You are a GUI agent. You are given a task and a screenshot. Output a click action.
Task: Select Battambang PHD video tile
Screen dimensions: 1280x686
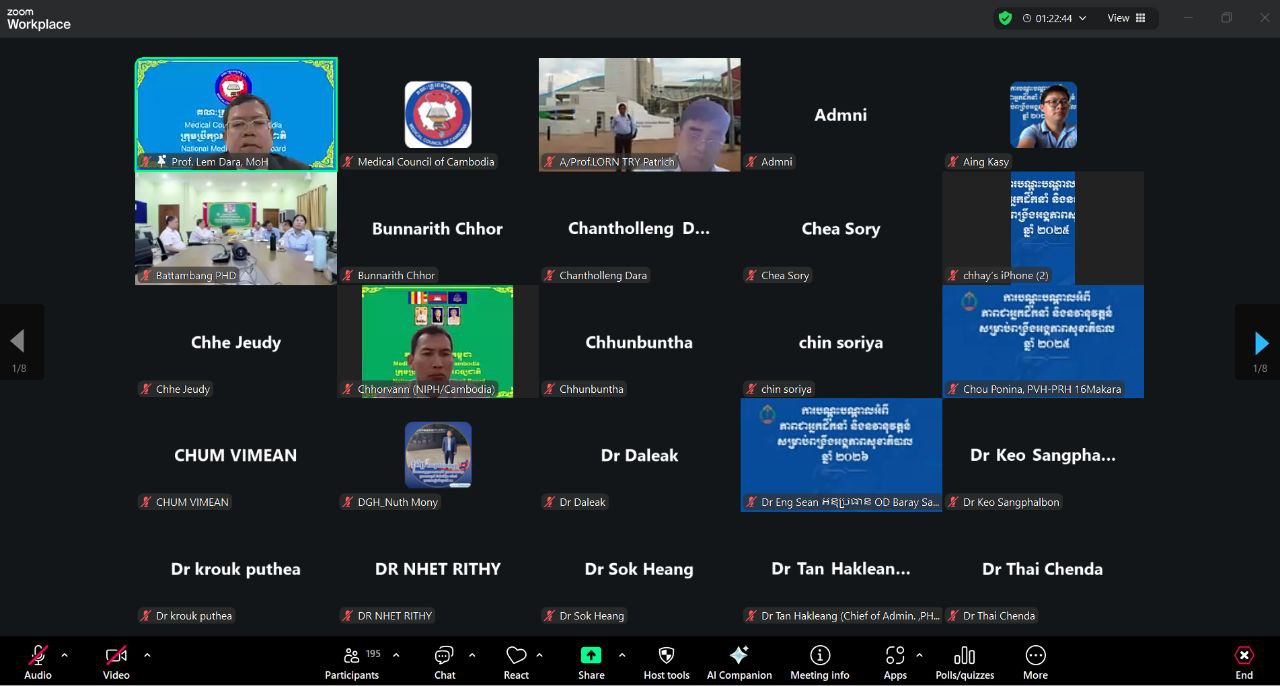click(x=236, y=228)
